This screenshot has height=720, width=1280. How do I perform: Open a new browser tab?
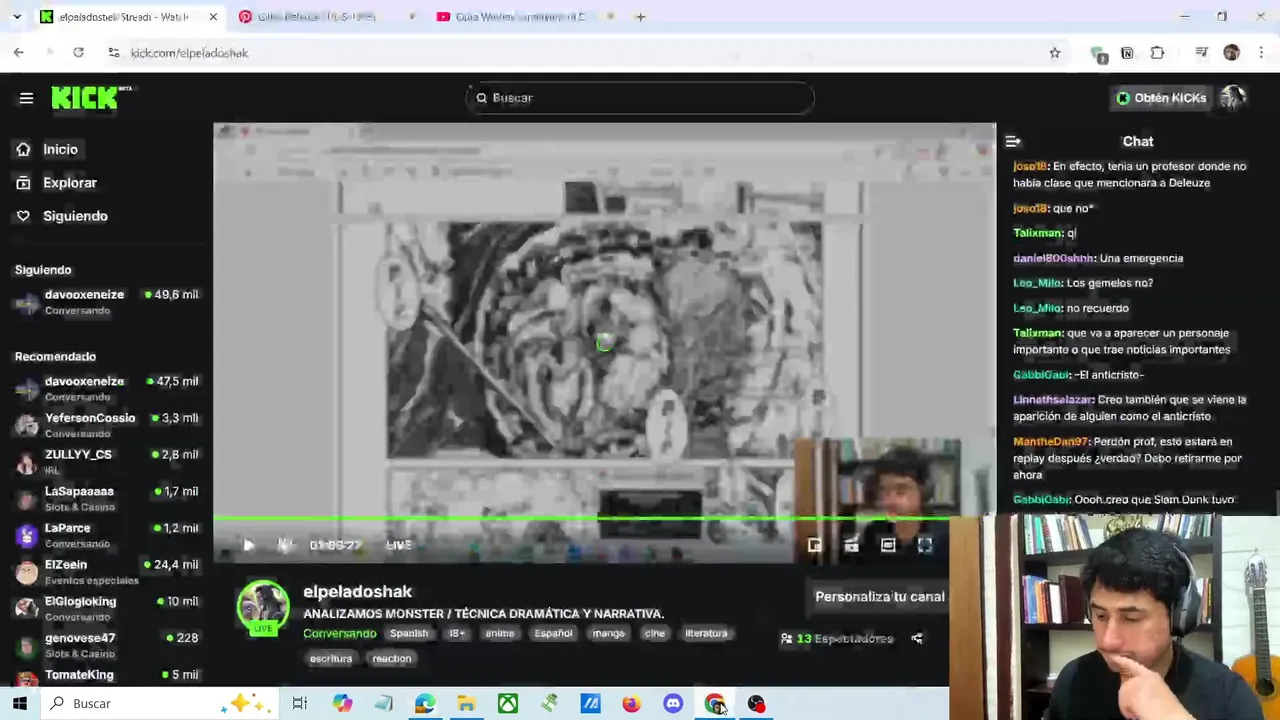[641, 17]
